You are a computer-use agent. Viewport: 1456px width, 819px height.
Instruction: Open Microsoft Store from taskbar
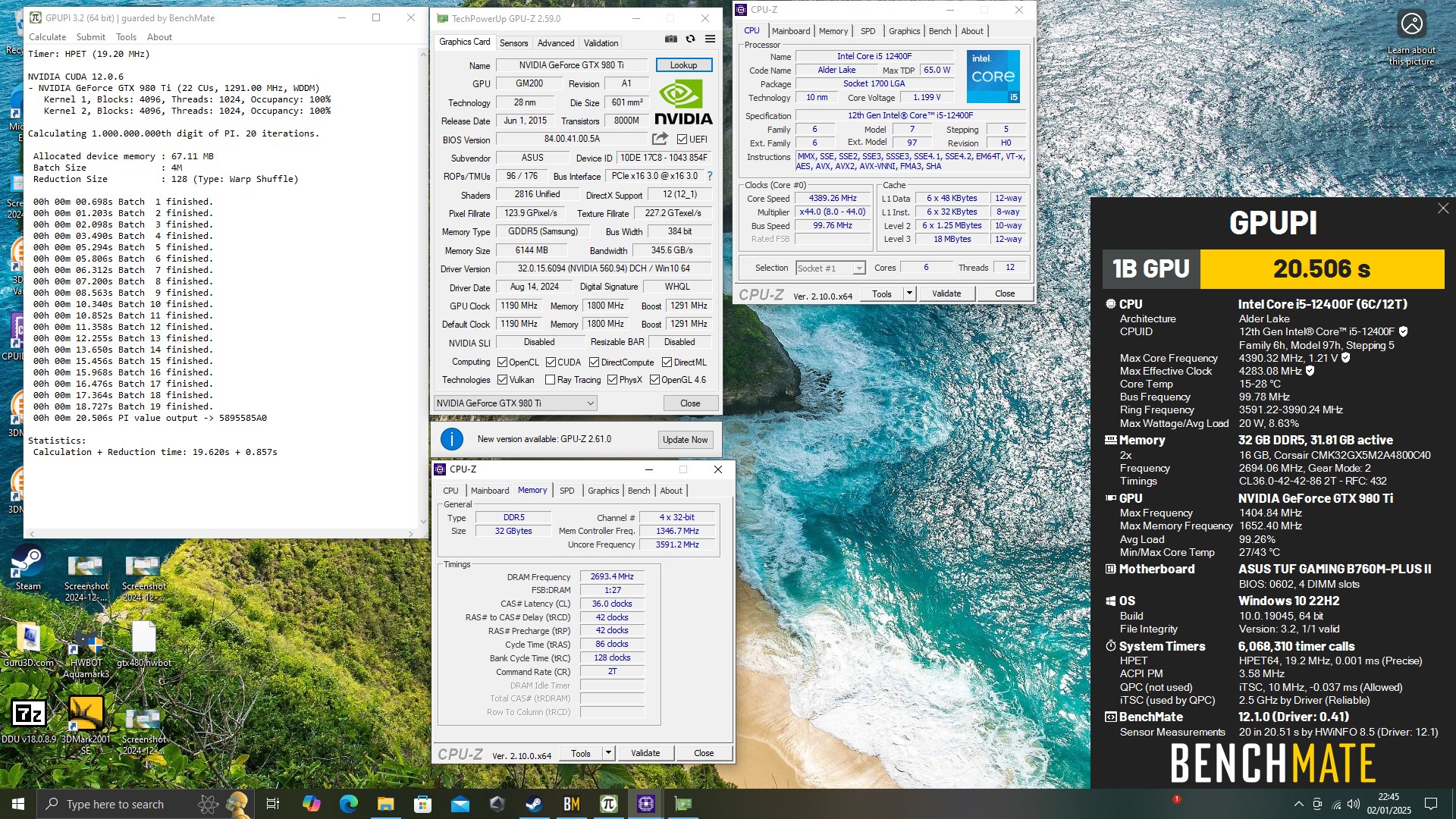tap(422, 804)
